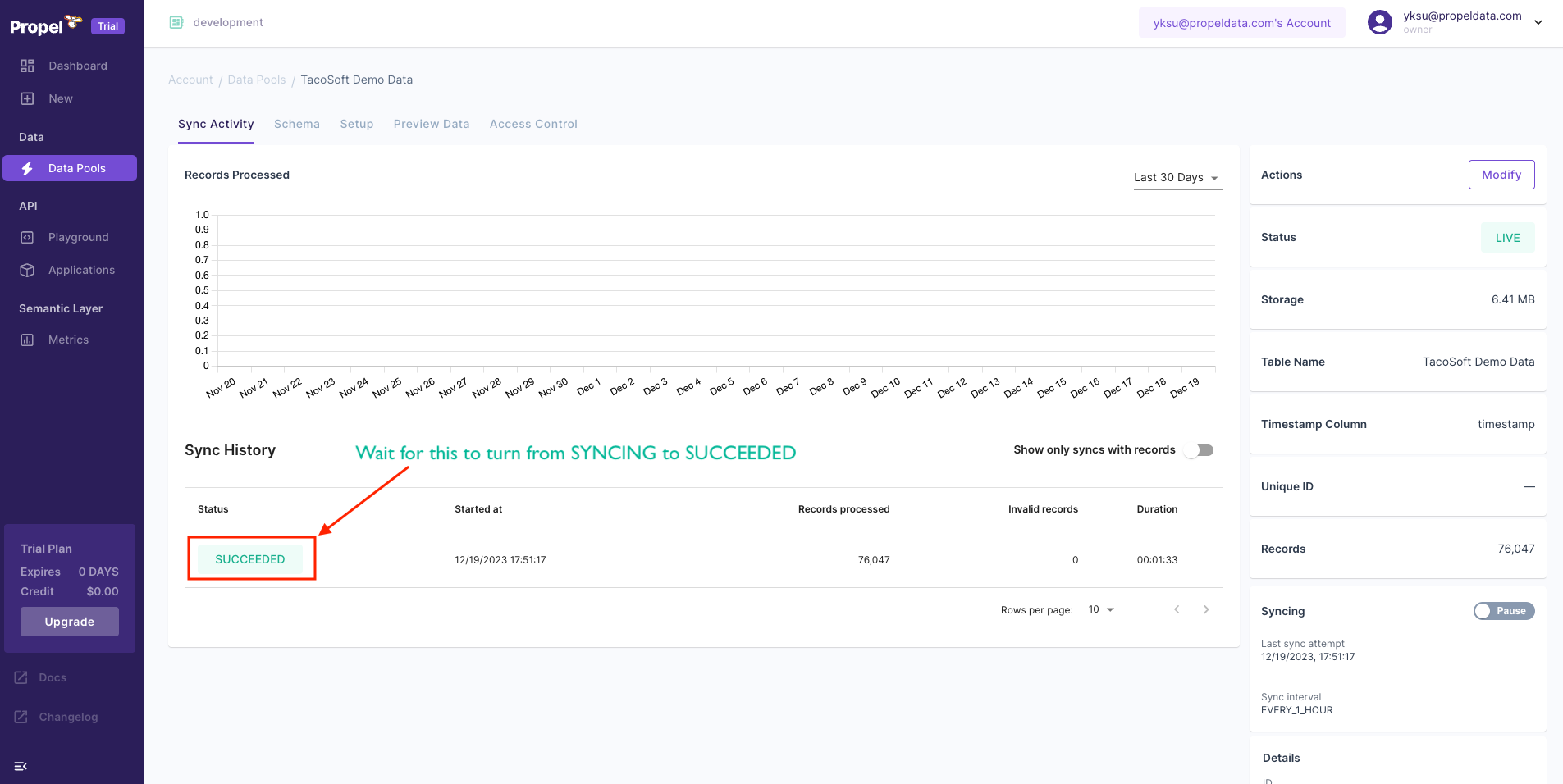Go to next page of sync history
This screenshot has width=1563, height=784.
(x=1206, y=609)
